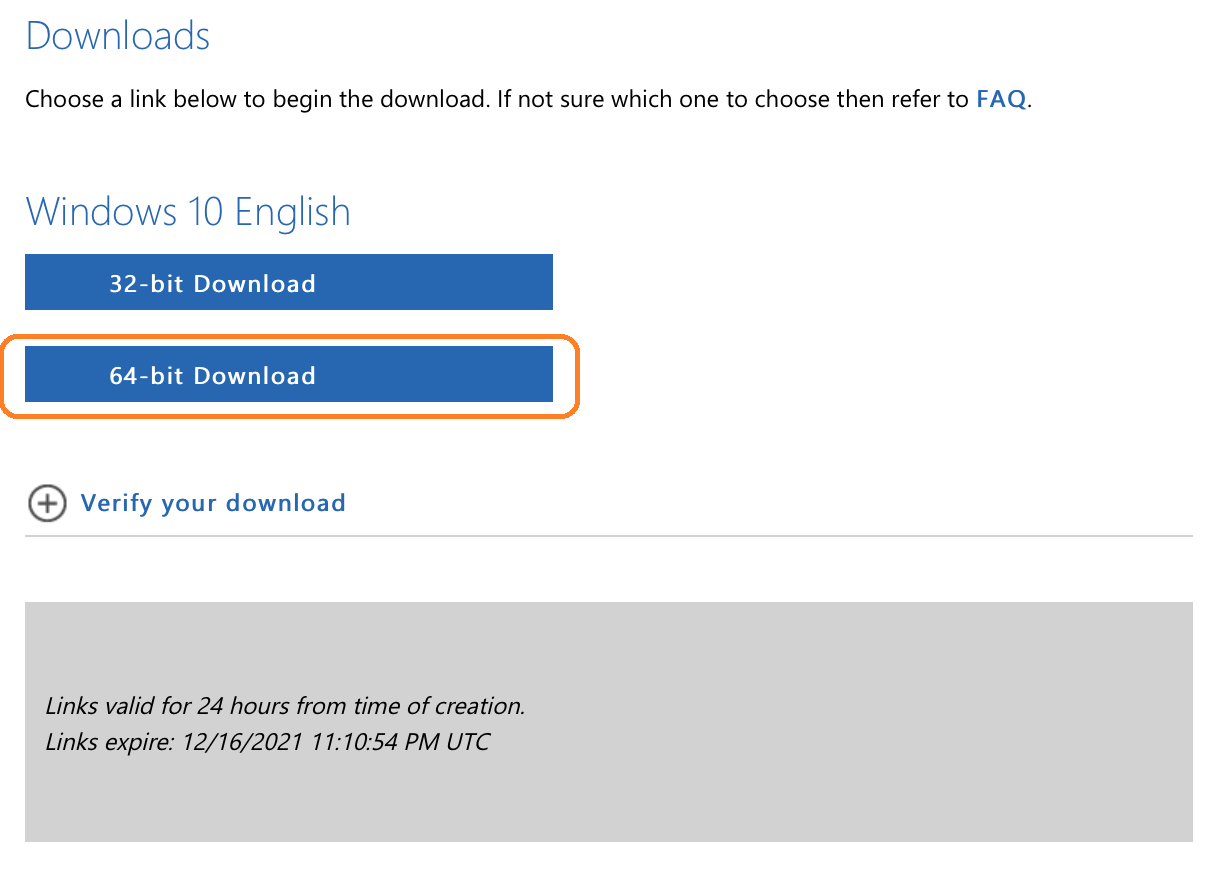Click the 64-bit label on the download button

pyautogui.click(x=148, y=376)
